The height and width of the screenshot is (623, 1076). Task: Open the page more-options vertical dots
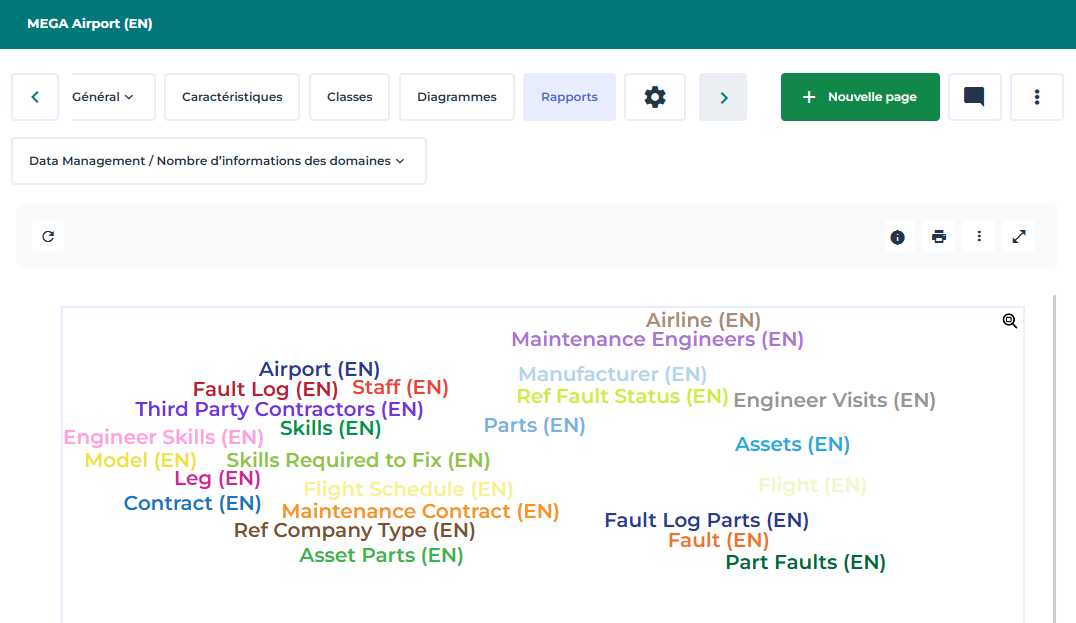[1037, 97]
